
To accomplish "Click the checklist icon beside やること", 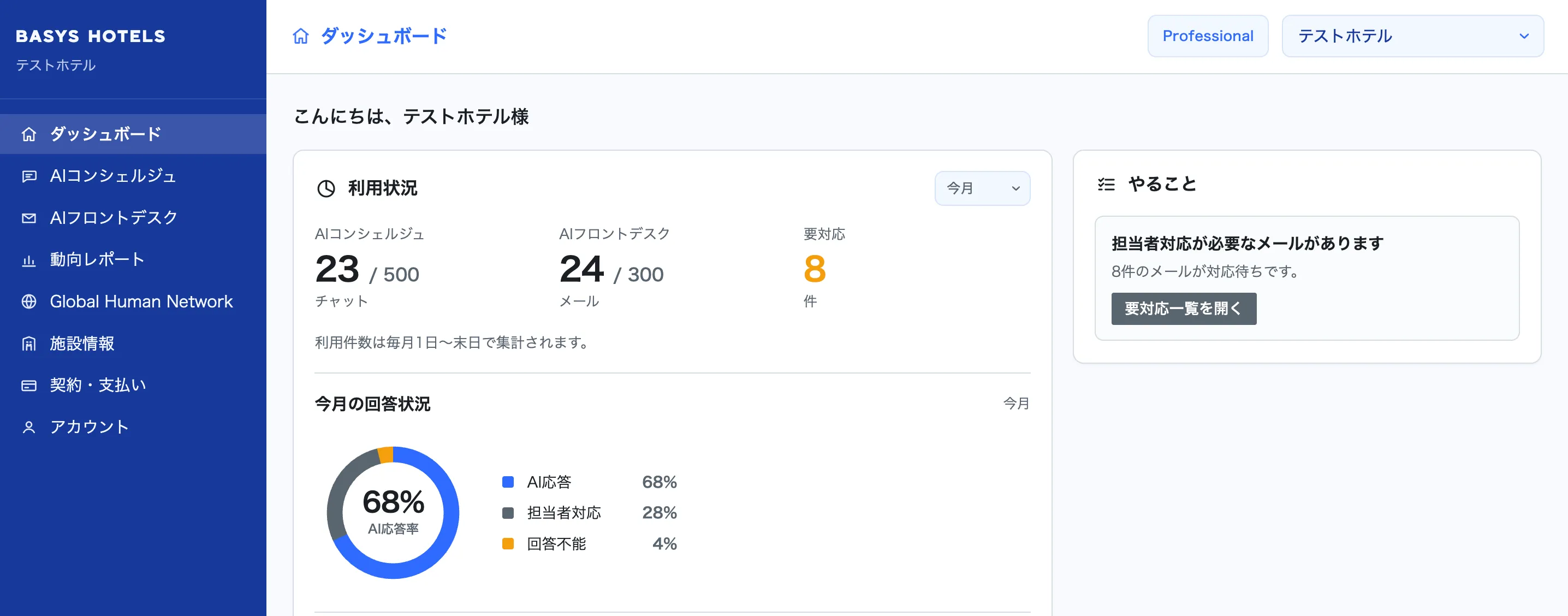I will click(x=1106, y=184).
